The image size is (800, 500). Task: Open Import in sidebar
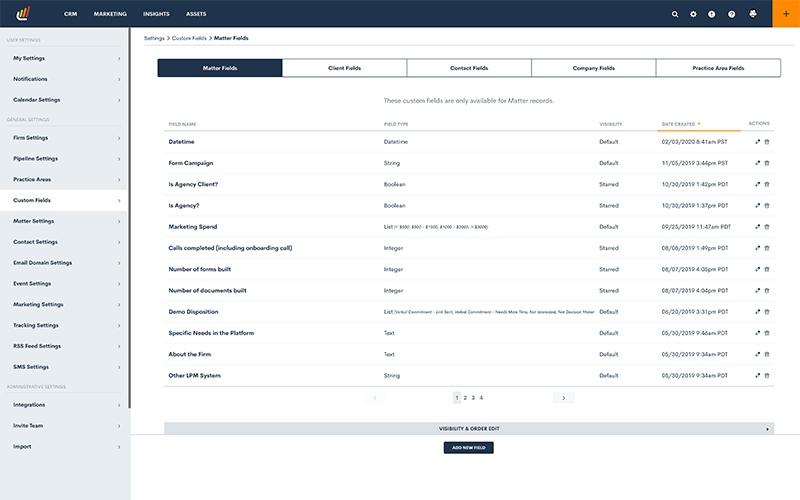64,446
